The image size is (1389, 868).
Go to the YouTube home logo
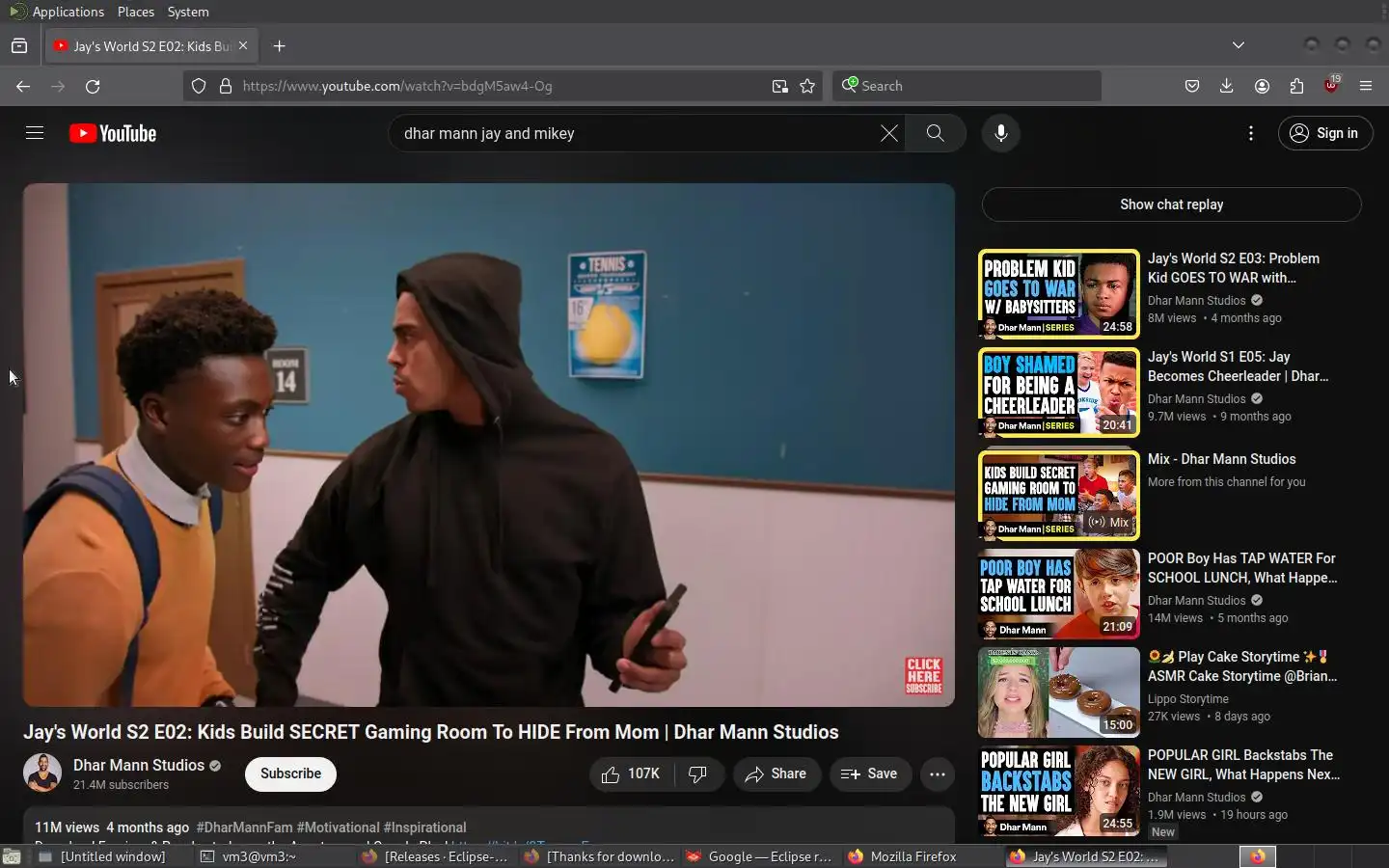[x=113, y=133]
